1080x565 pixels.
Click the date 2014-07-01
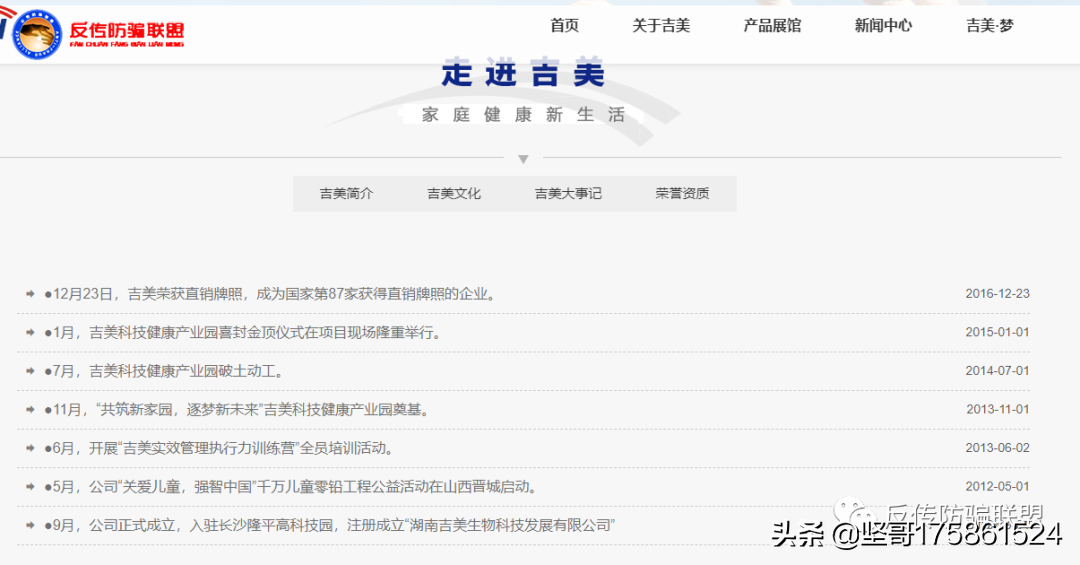tap(997, 371)
